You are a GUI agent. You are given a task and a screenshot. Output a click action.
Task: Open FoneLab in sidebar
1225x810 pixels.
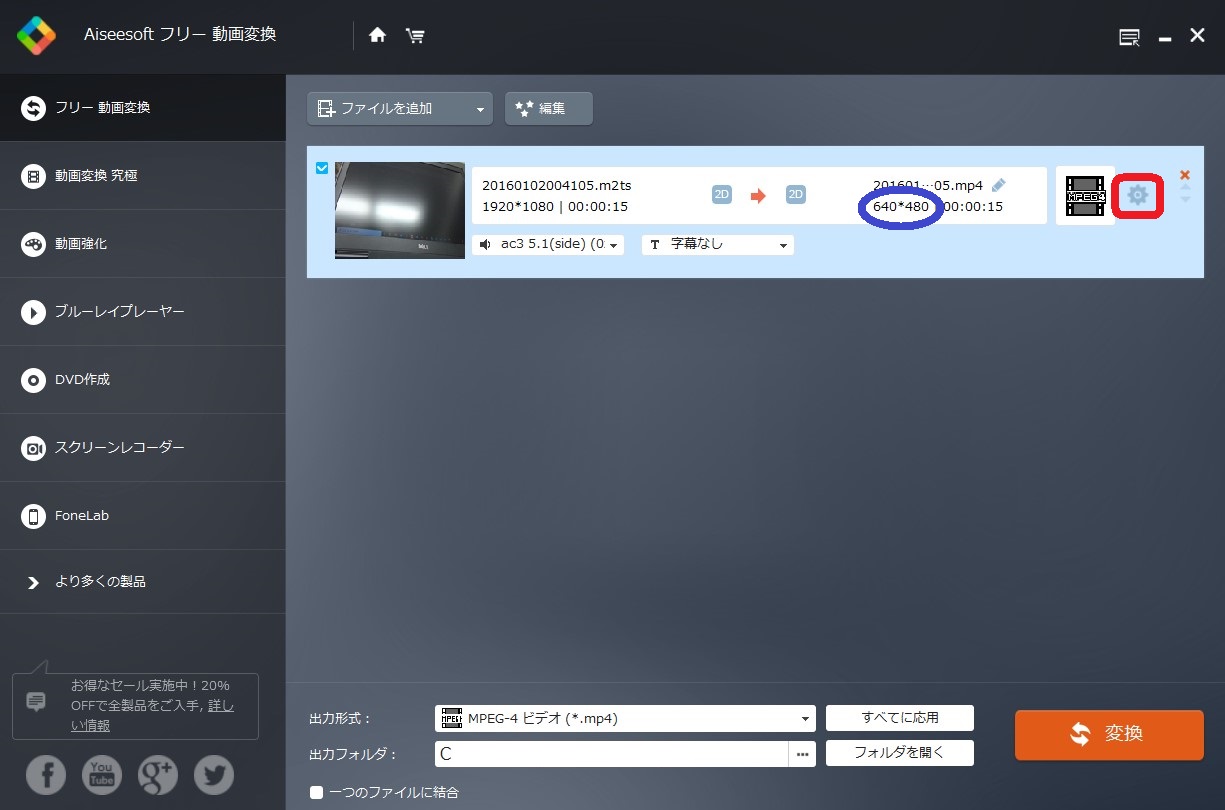click(143, 516)
